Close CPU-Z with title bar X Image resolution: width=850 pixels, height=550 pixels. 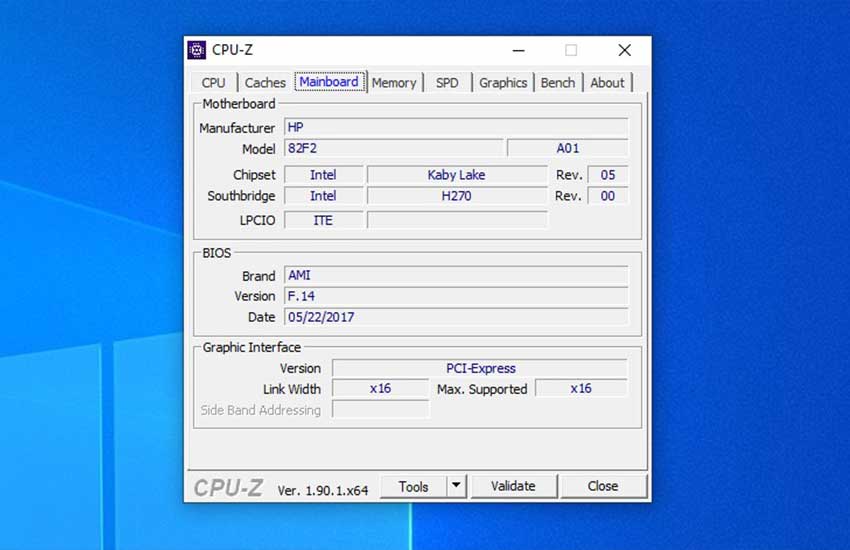coord(624,50)
